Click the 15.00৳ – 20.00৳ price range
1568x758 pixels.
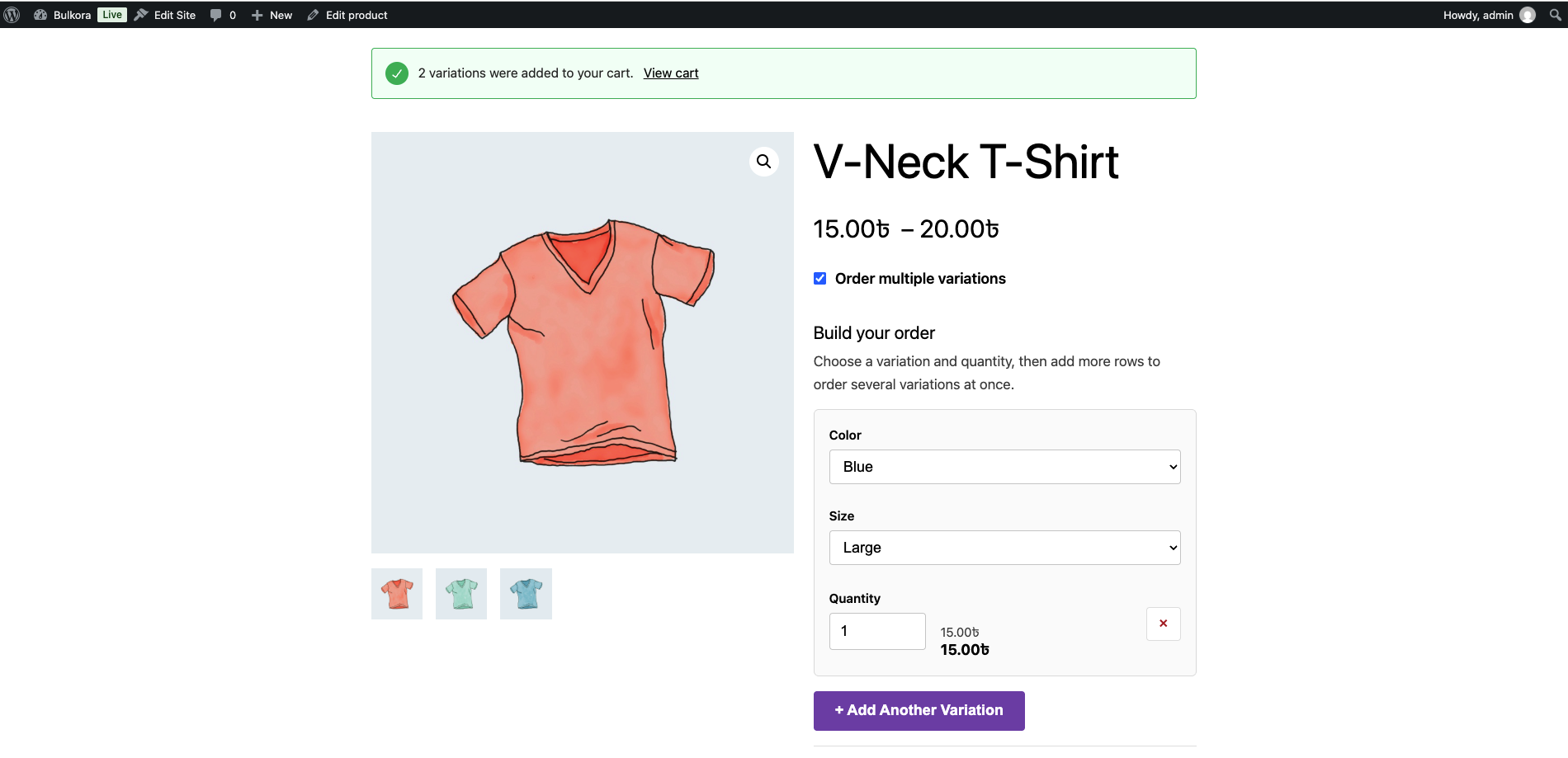(x=906, y=229)
